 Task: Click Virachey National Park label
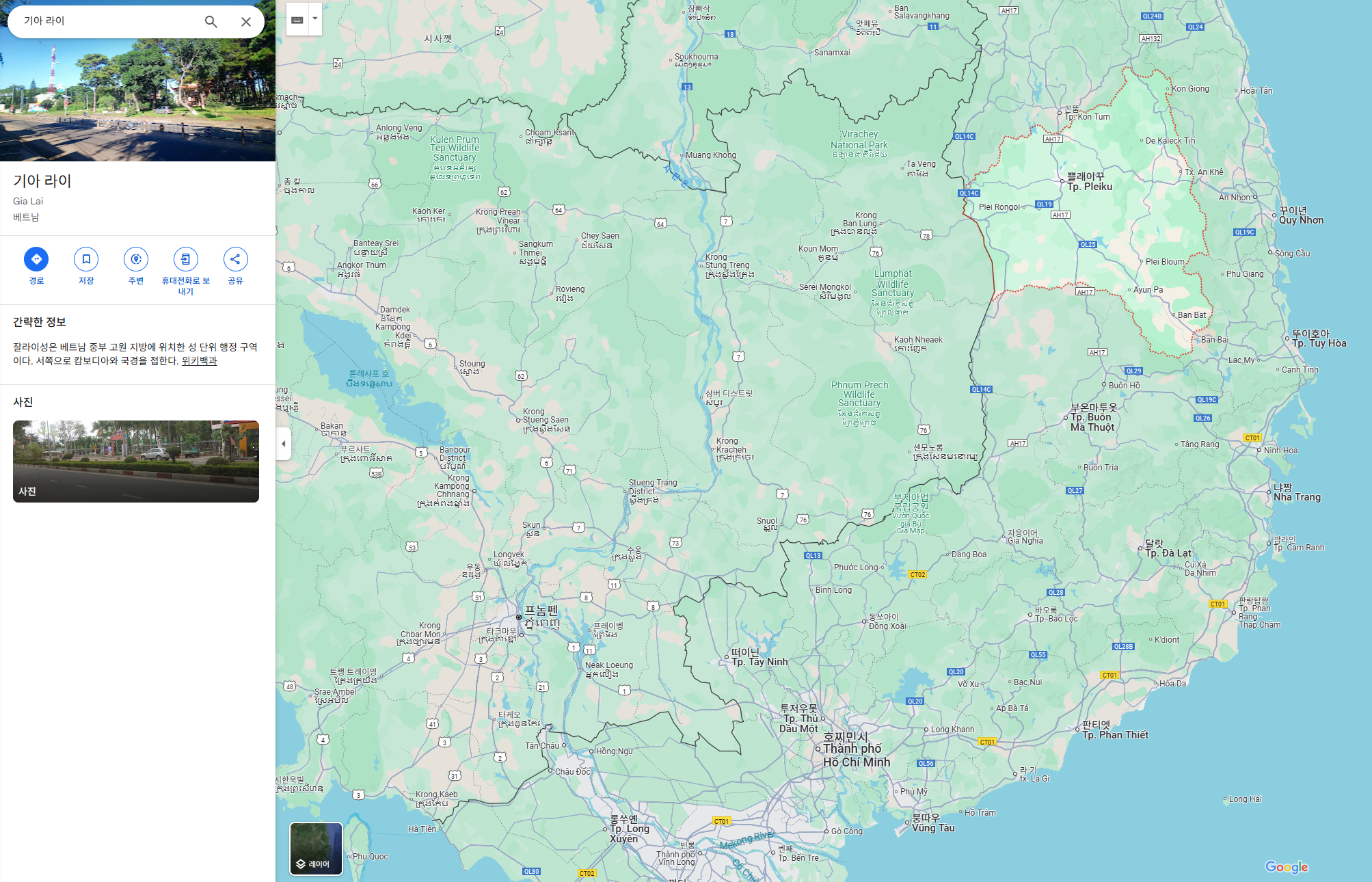pyautogui.click(x=859, y=140)
